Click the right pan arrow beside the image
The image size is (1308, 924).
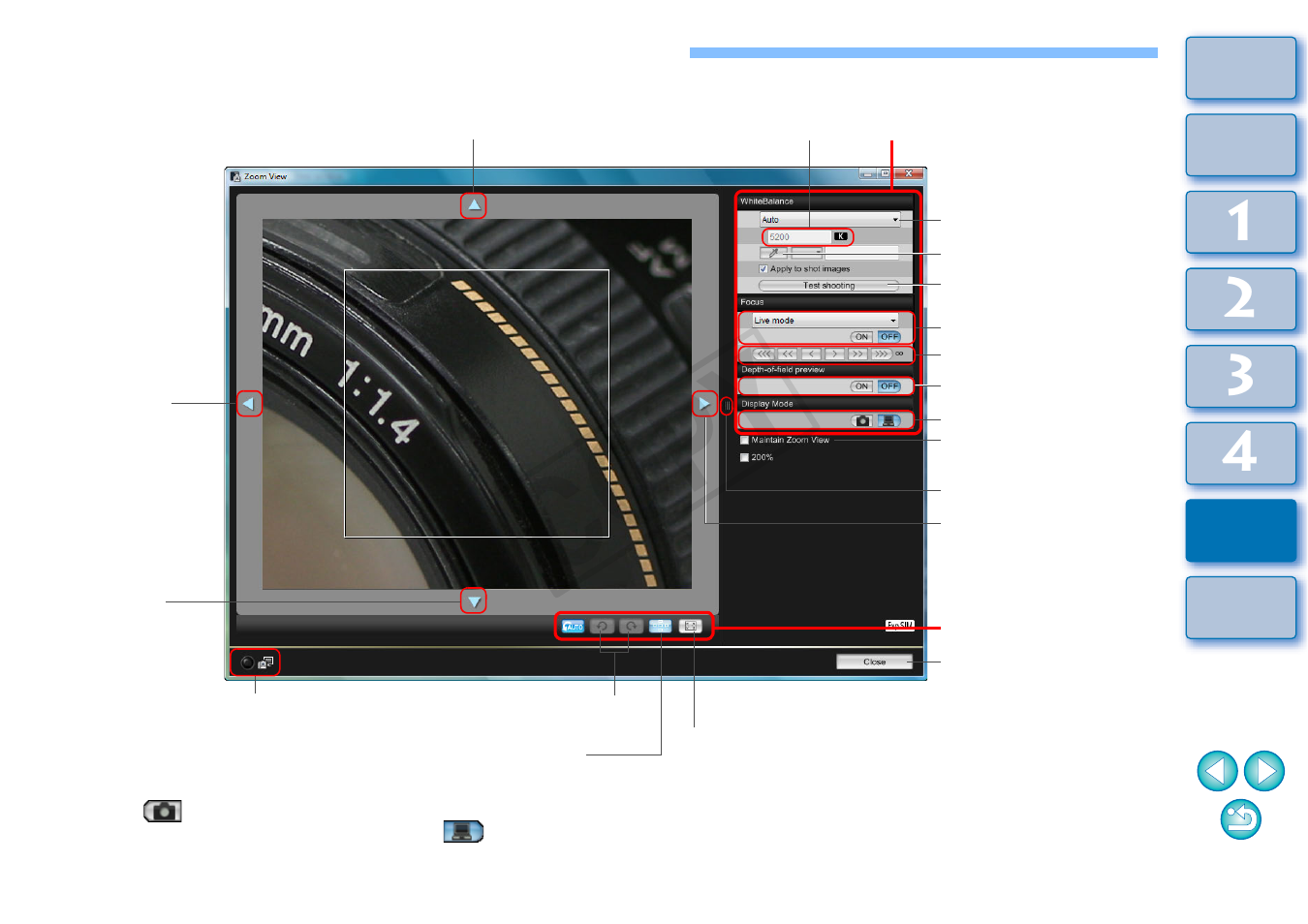(x=704, y=404)
